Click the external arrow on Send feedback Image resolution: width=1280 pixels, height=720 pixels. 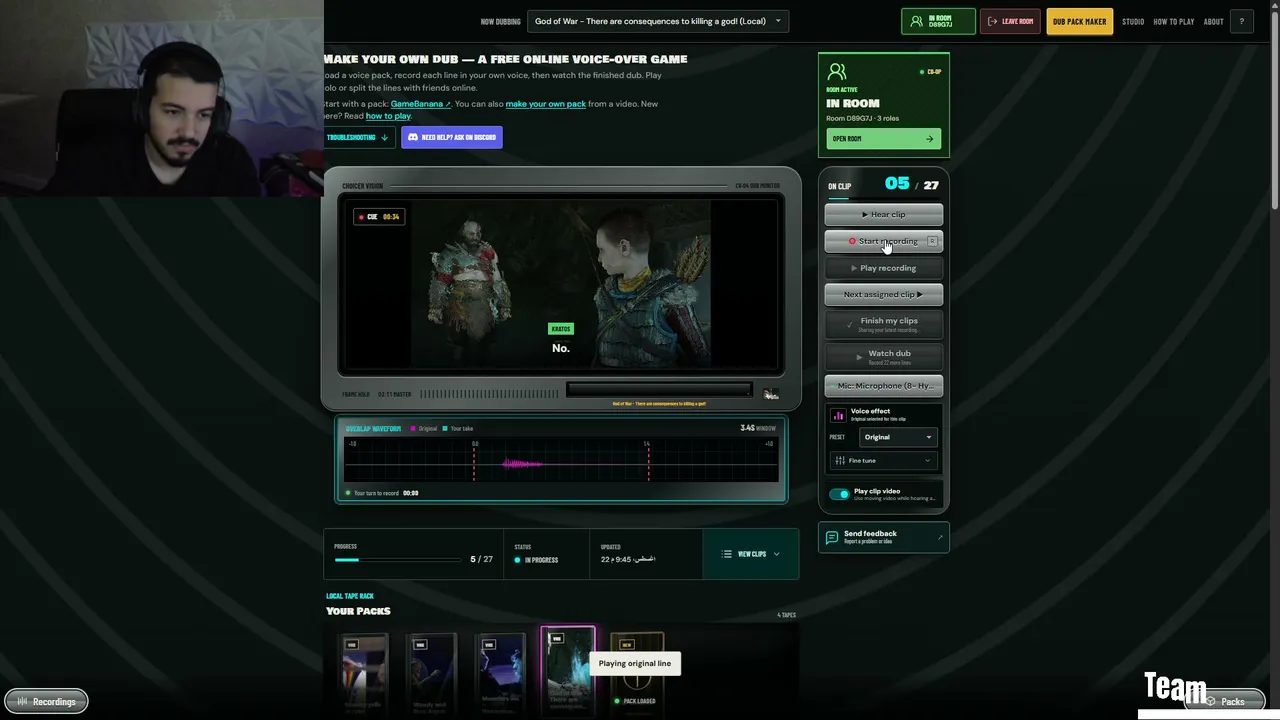(940, 537)
